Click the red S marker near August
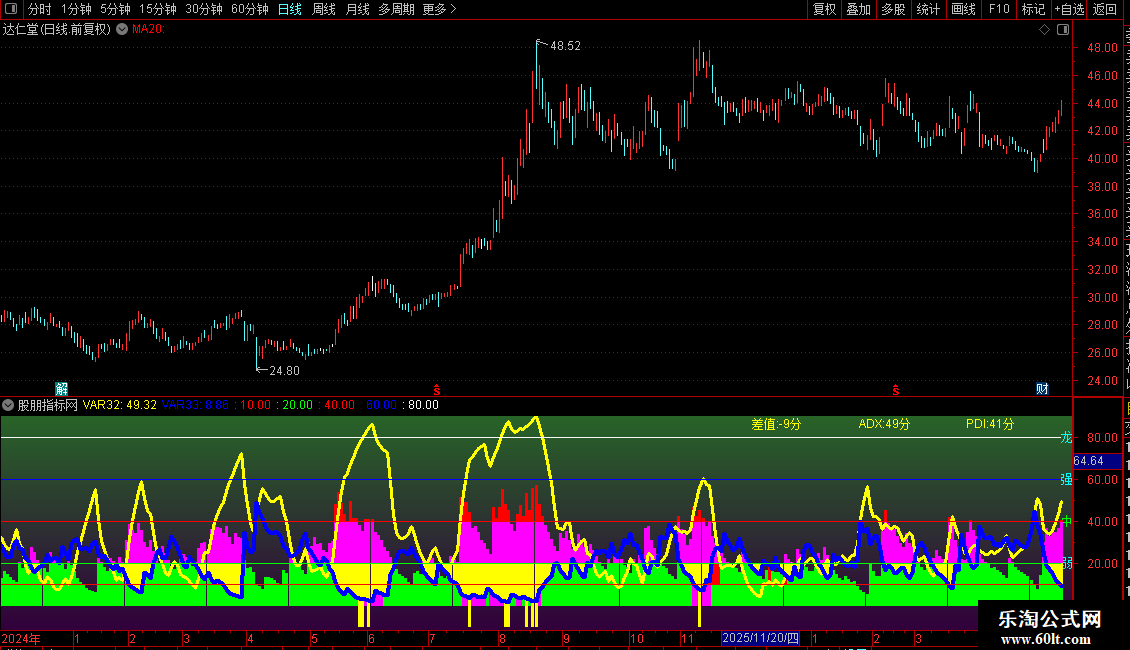The image size is (1130, 650). pyautogui.click(x=437, y=390)
